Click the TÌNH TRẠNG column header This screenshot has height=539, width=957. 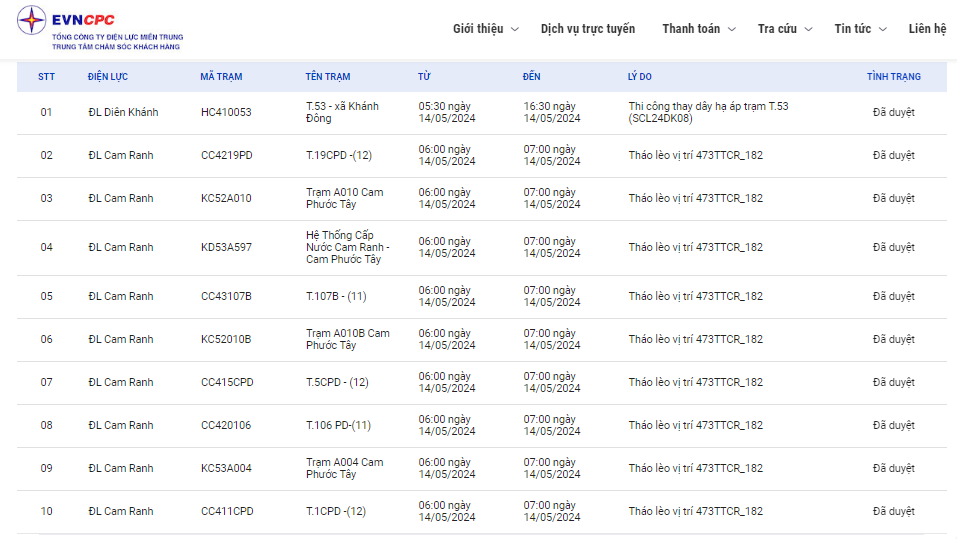tap(894, 77)
